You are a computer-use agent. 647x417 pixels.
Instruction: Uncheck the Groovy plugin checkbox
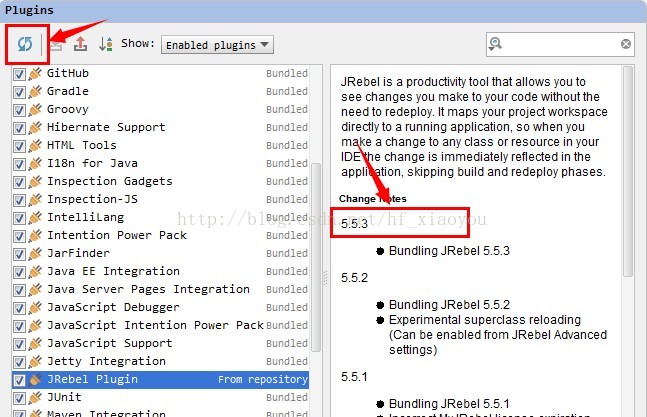click(19, 110)
